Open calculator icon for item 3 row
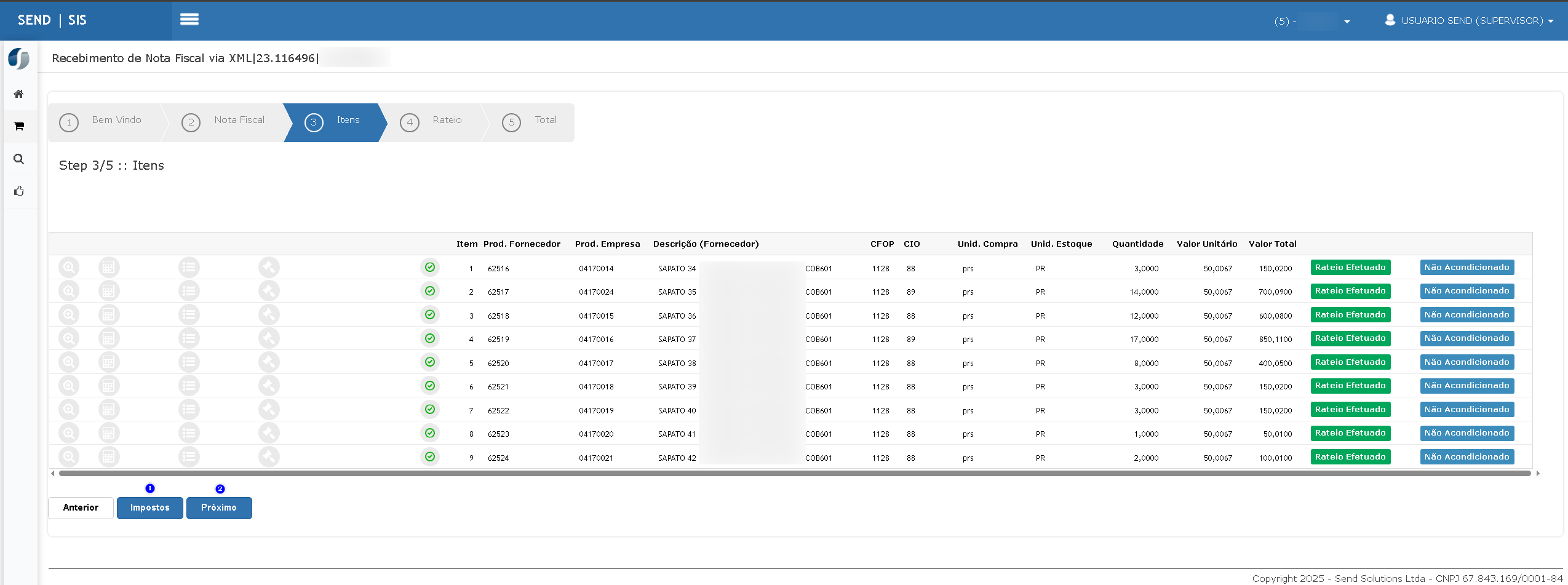 [109, 315]
